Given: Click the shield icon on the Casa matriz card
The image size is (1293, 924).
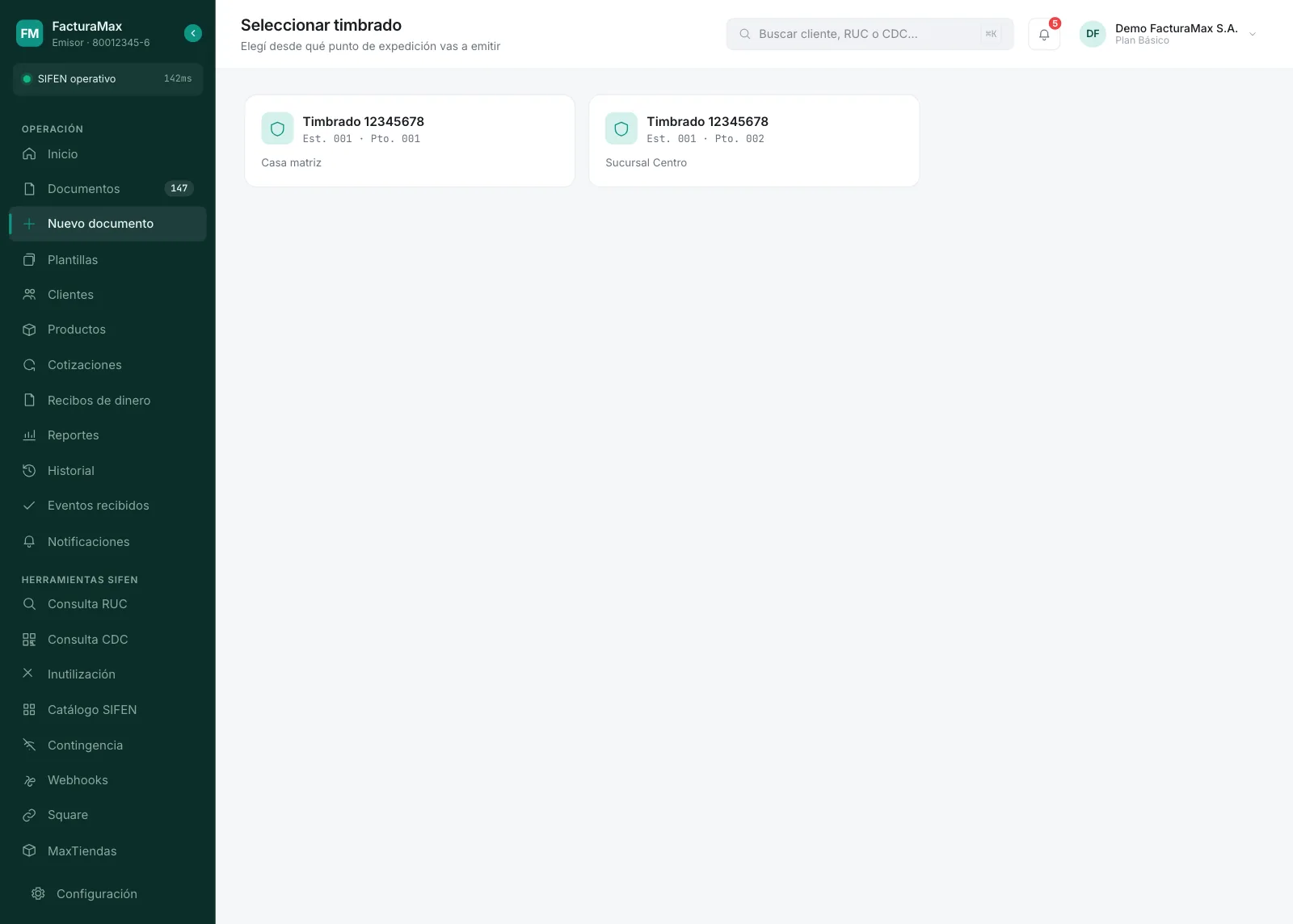Looking at the screenshot, I should 277,128.
